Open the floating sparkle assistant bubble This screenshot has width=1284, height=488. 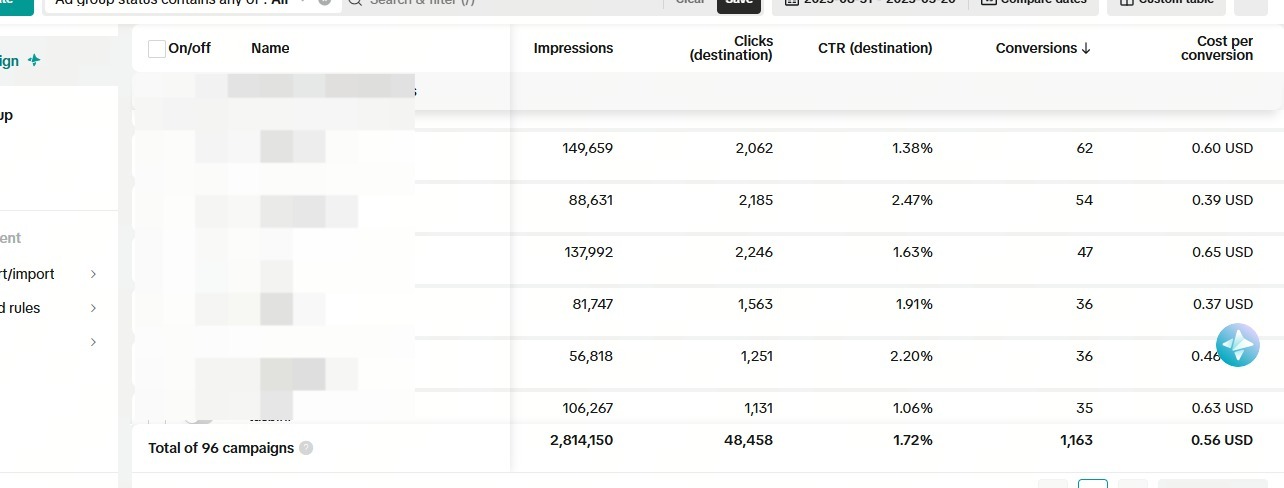1237,345
